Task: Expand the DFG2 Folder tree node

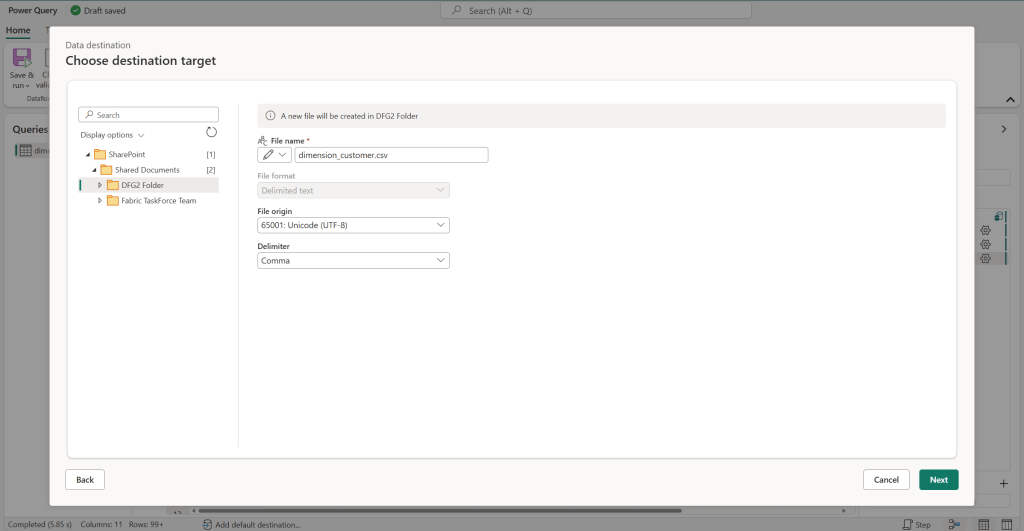Action: [100, 185]
